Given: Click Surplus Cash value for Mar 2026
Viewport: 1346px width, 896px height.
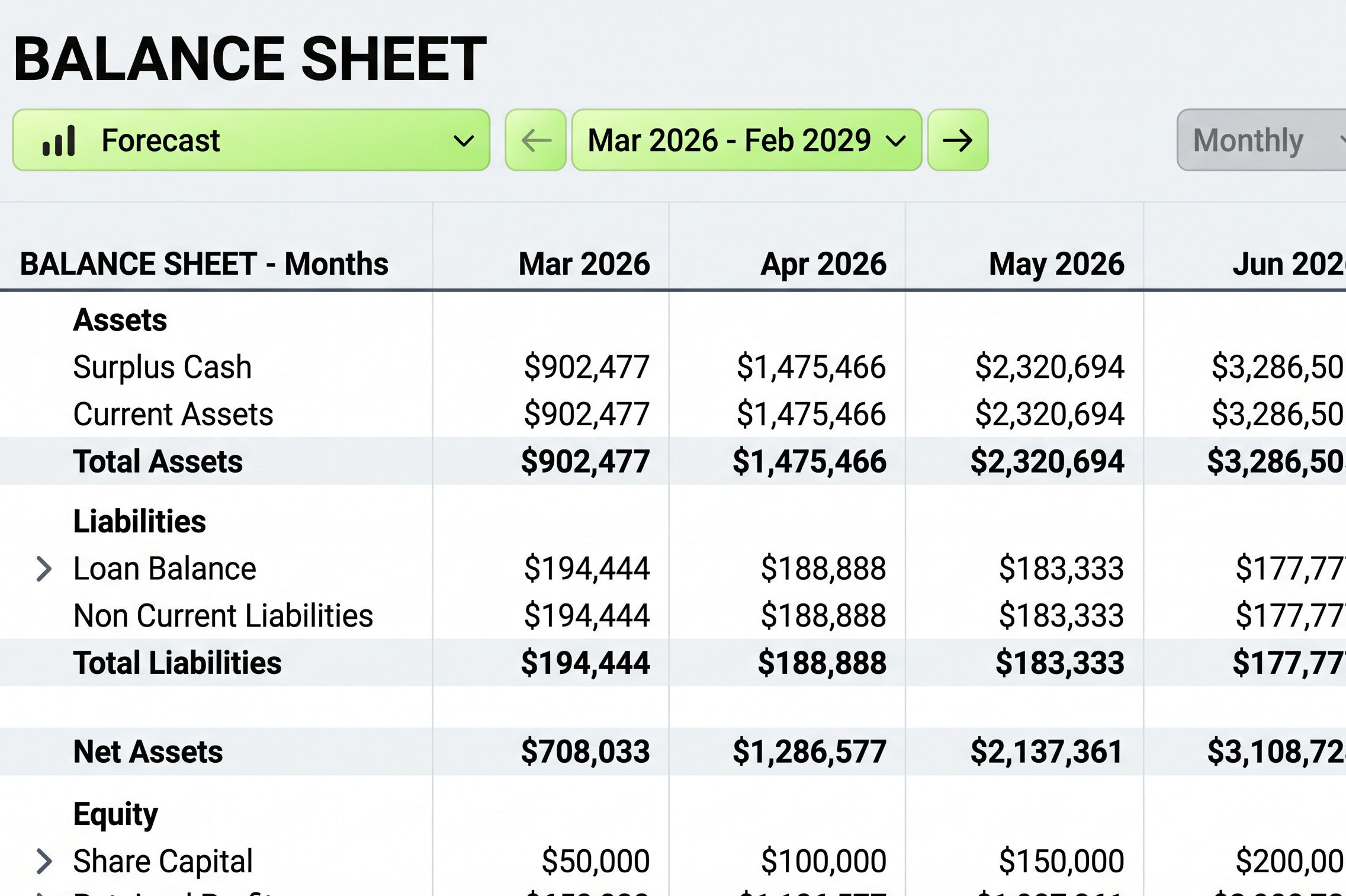Looking at the screenshot, I should pyautogui.click(x=586, y=367).
